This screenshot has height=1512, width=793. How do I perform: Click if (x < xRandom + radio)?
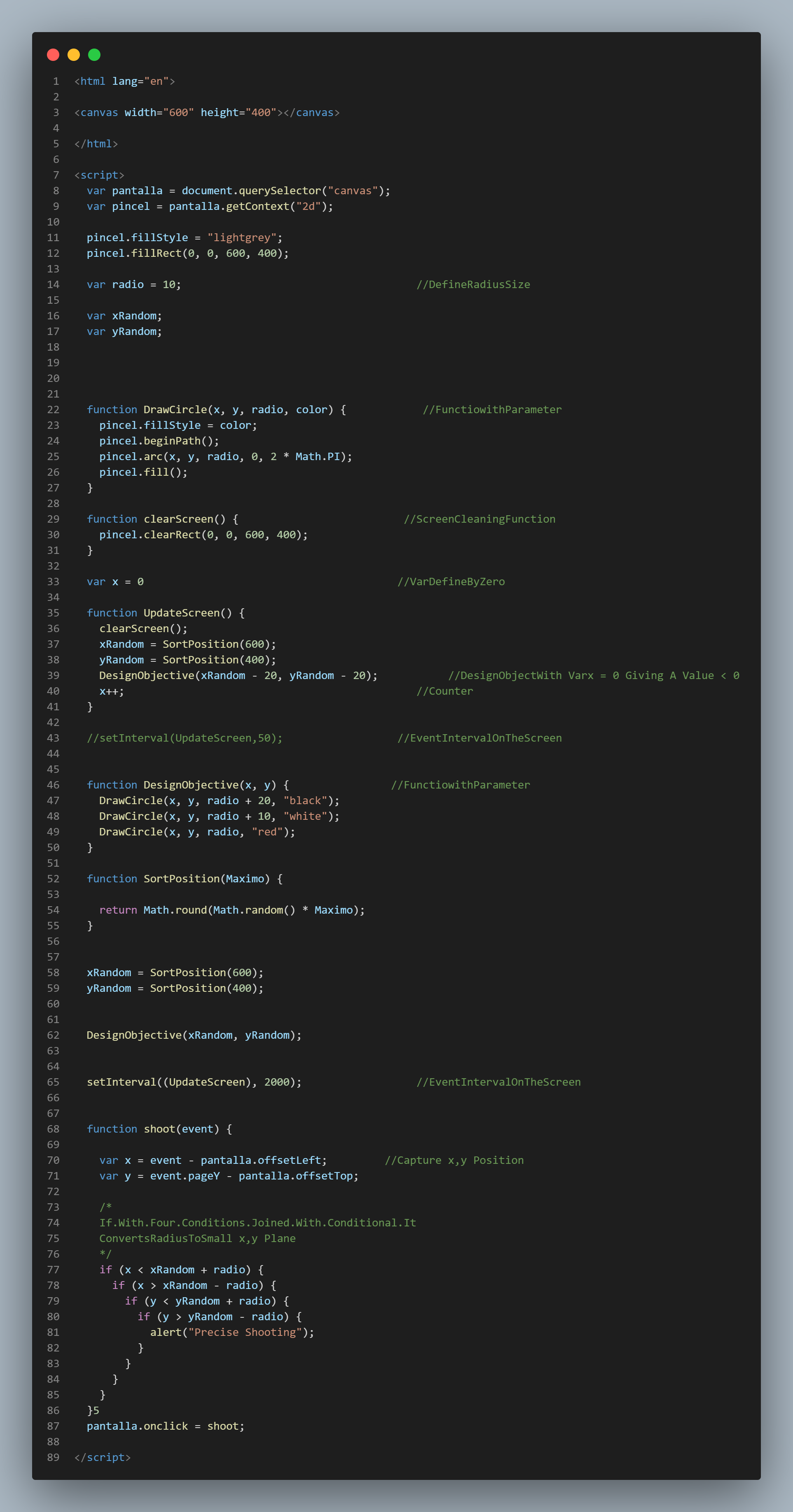182,1270
